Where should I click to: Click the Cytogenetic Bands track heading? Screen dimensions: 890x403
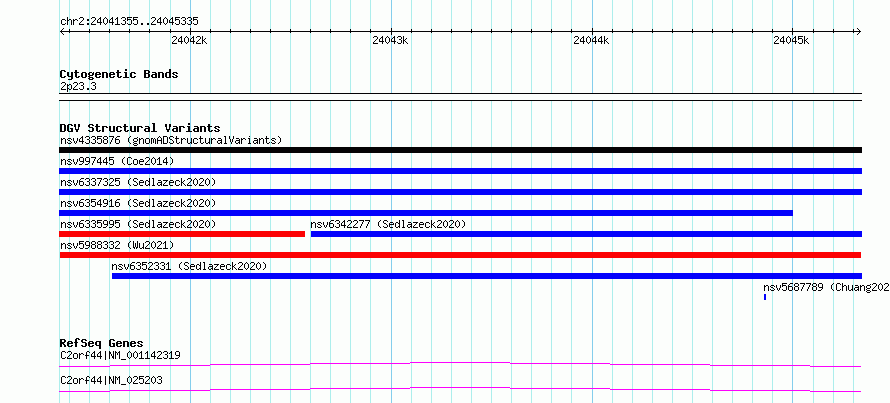point(119,74)
